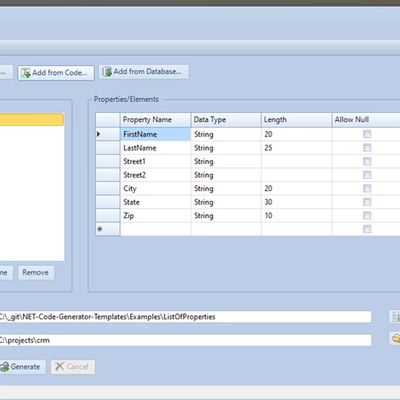This screenshot has width=400, height=400.
Task: Select the FirstName property cell
Action: click(155, 134)
